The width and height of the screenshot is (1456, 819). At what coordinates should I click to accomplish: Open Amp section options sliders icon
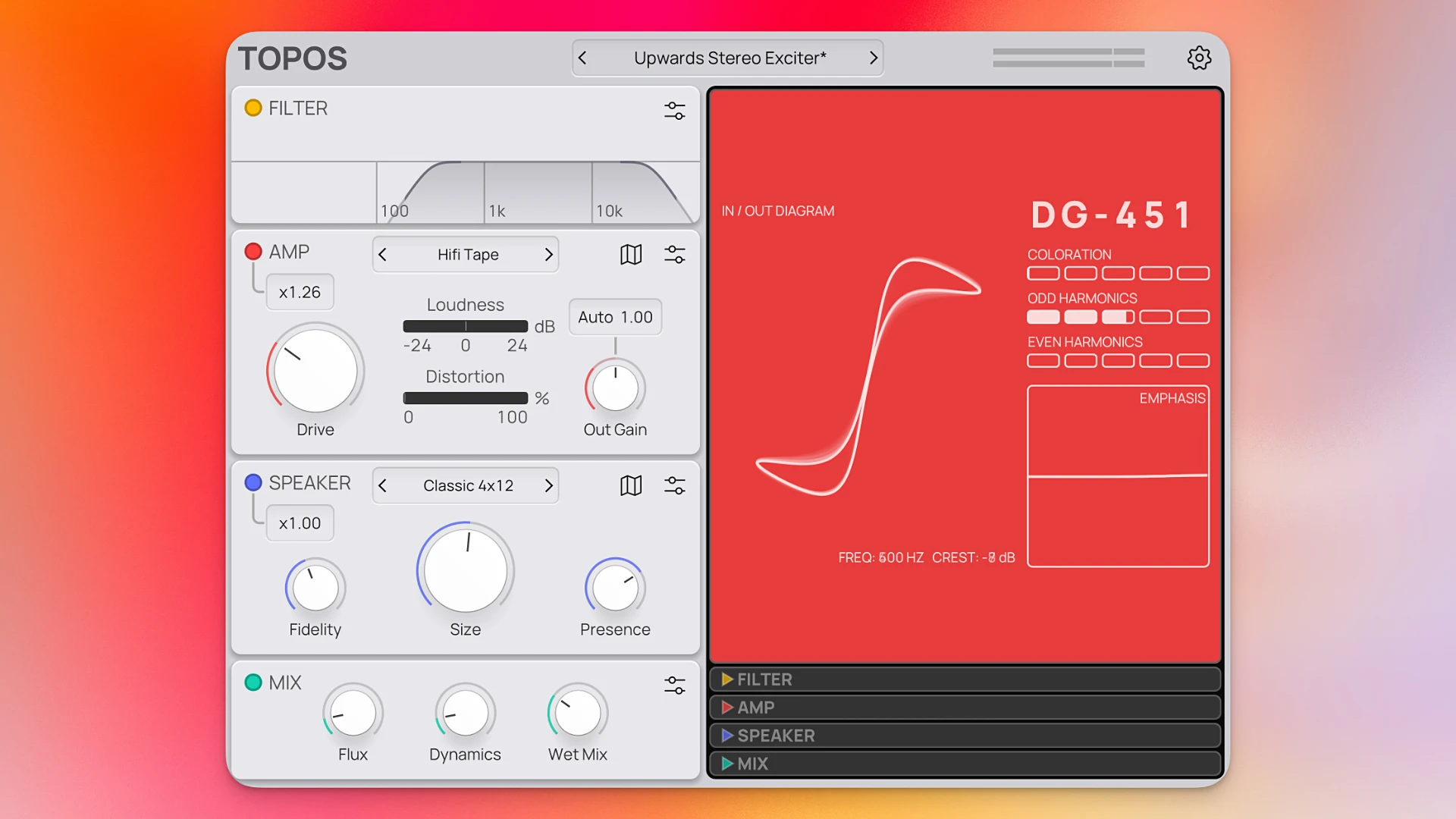tap(674, 254)
